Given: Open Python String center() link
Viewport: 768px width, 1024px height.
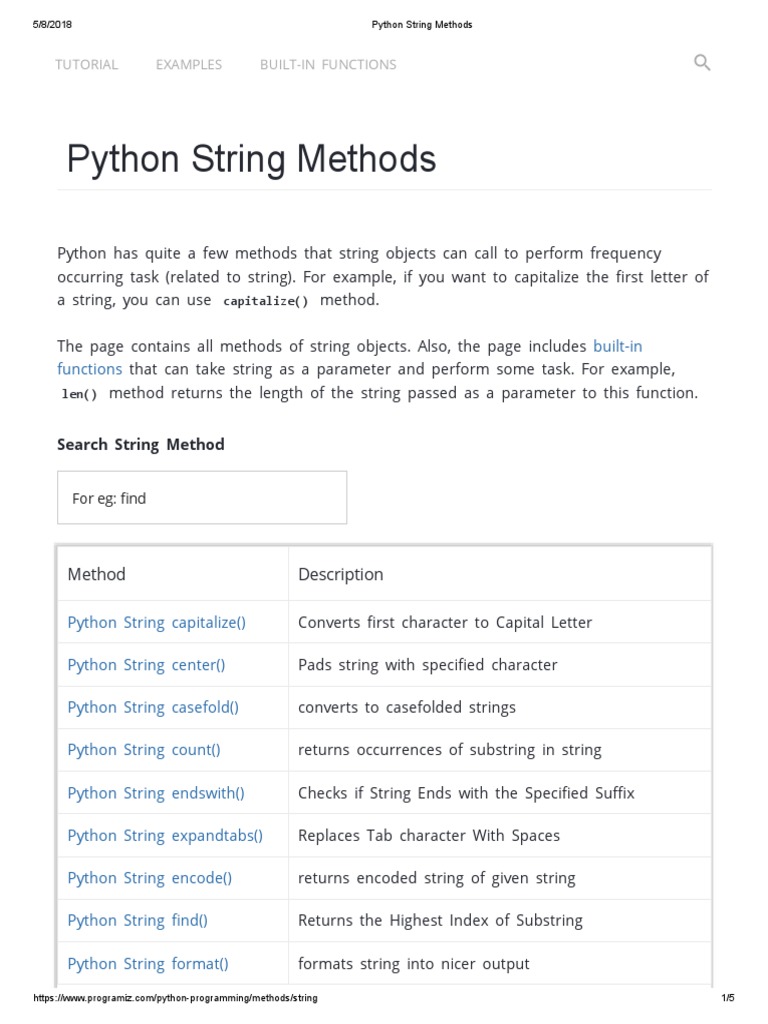Looking at the screenshot, I should (x=146, y=665).
